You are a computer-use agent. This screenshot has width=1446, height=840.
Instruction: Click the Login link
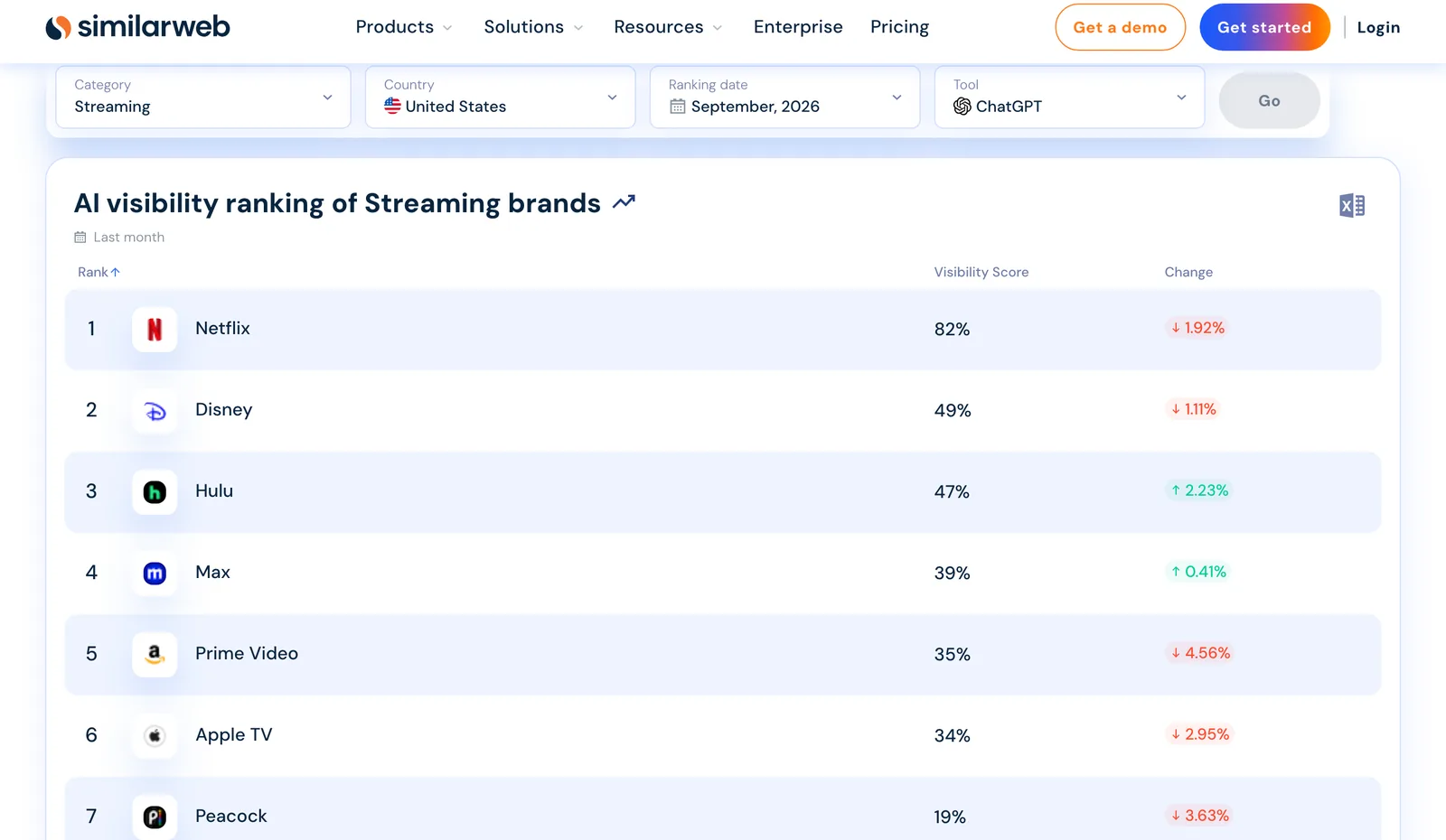[1378, 27]
